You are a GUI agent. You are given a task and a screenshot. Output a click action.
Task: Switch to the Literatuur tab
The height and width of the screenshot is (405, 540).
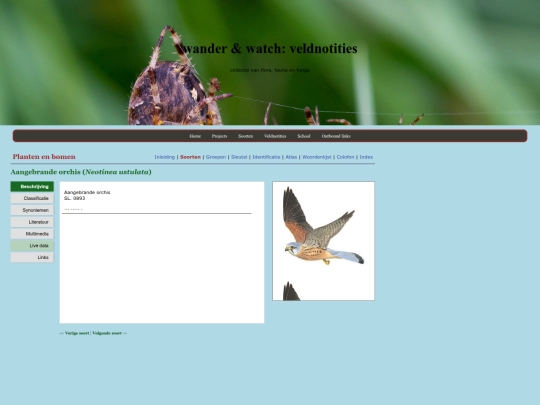click(32, 222)
